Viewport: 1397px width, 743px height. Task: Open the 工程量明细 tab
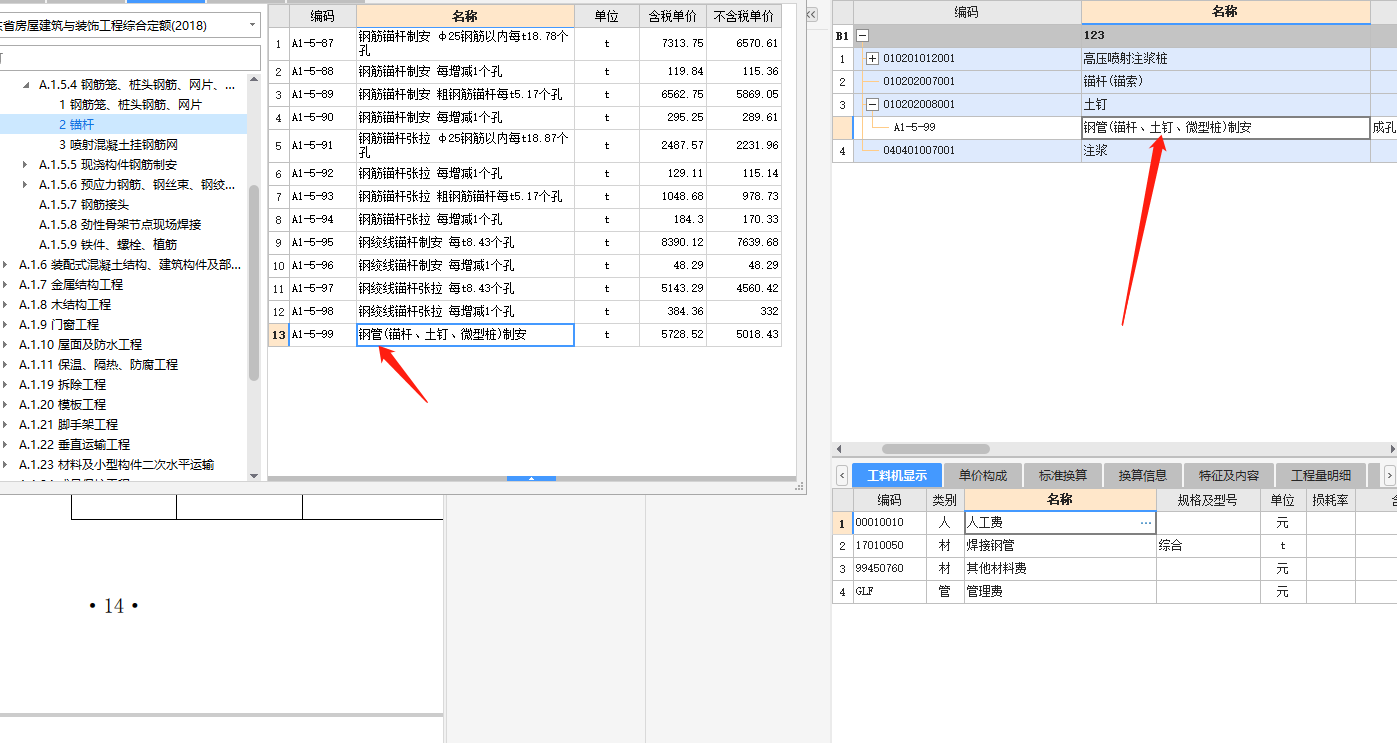1321,475
